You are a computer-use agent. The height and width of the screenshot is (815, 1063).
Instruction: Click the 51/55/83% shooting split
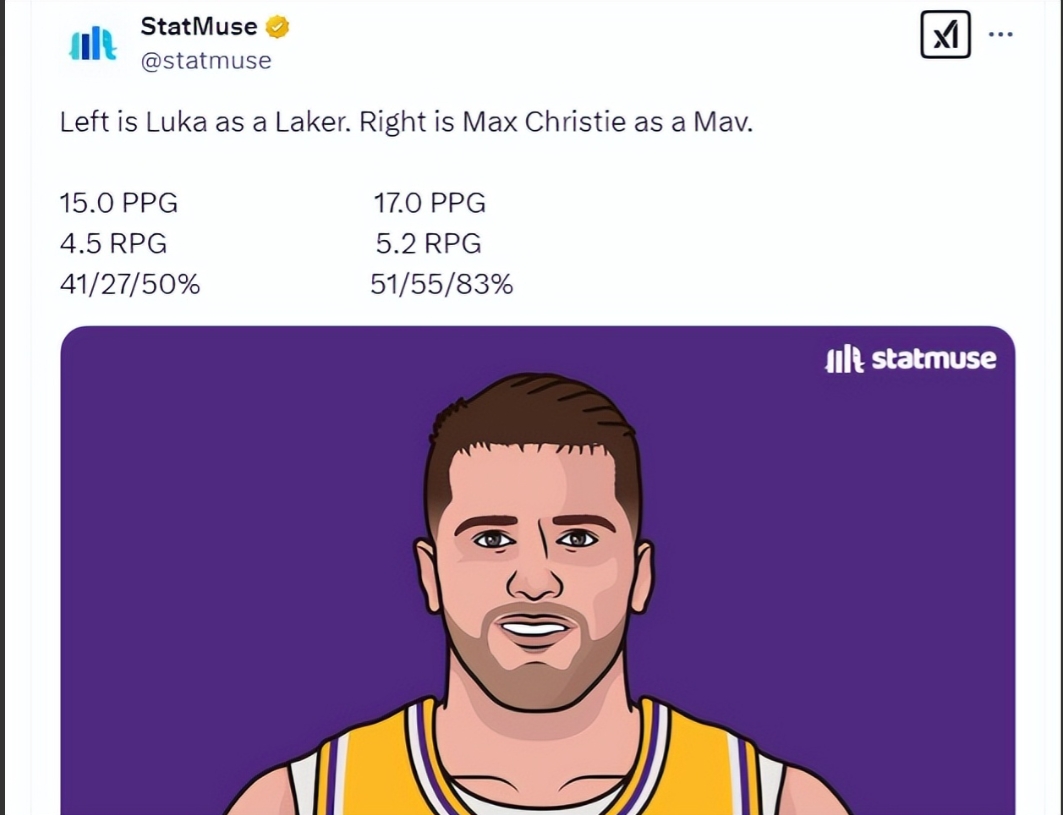click(441, 285)
